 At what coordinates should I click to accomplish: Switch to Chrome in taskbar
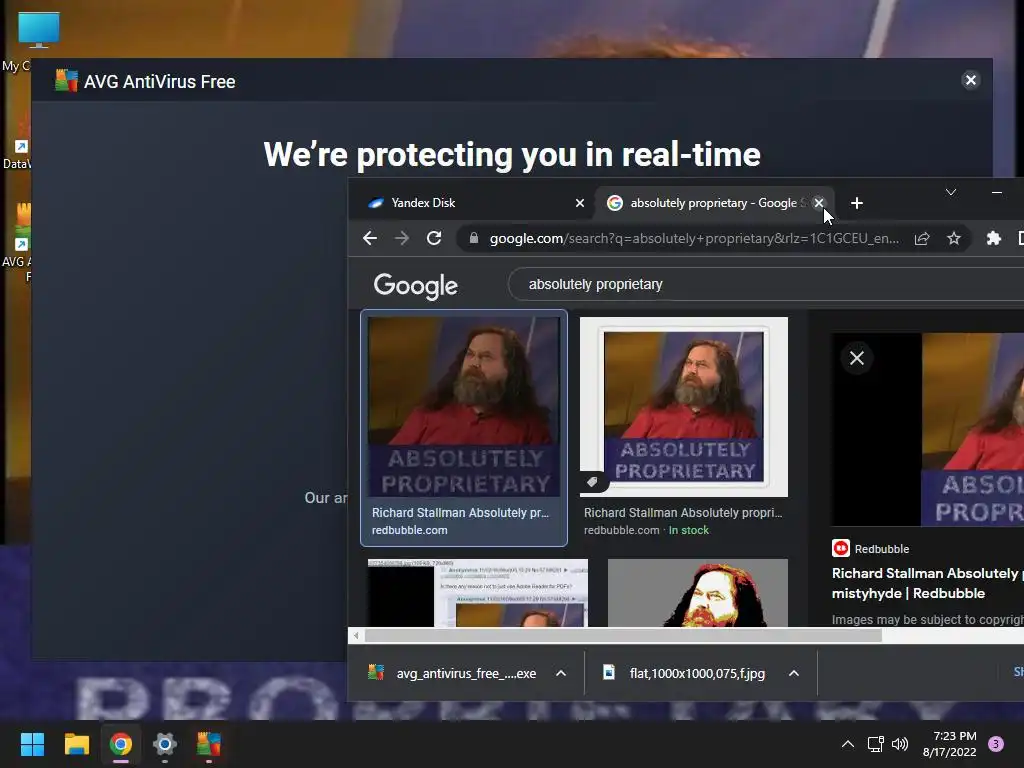point(121,744)
